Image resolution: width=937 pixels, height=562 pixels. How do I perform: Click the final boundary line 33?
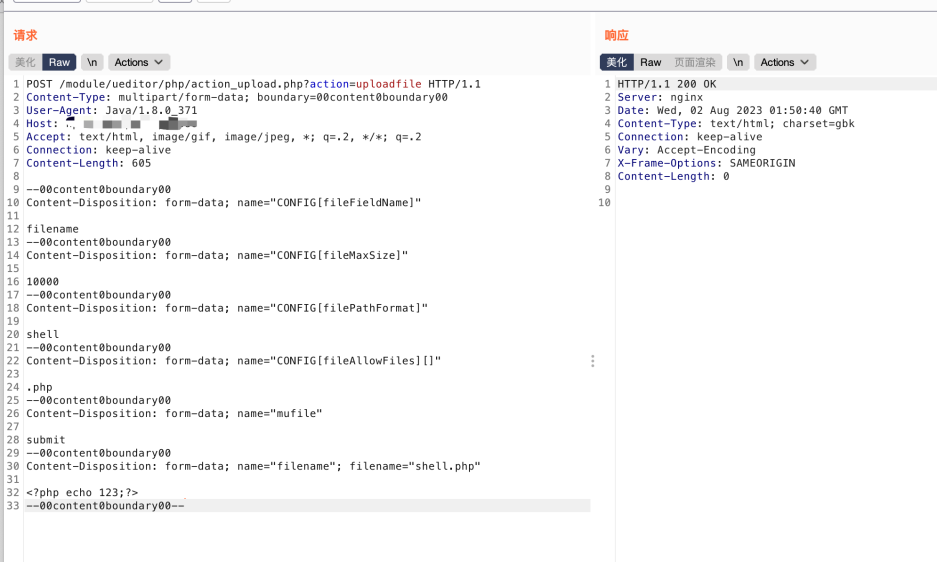(x=105, y=505)
